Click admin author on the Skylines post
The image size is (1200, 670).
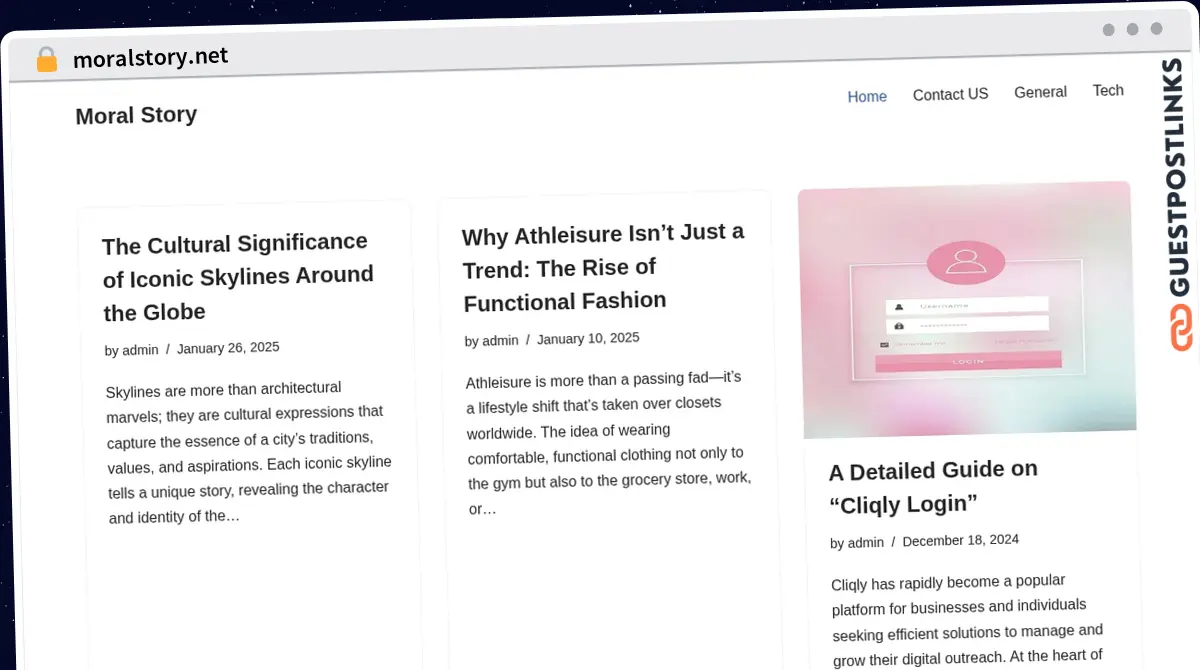coord(140,350)
